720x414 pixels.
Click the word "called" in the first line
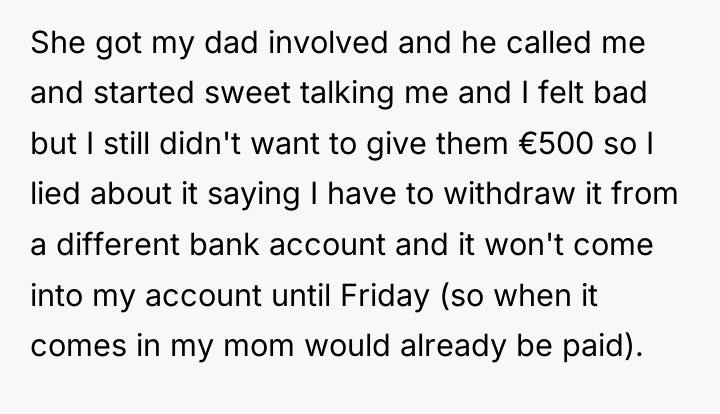(549, 43)
